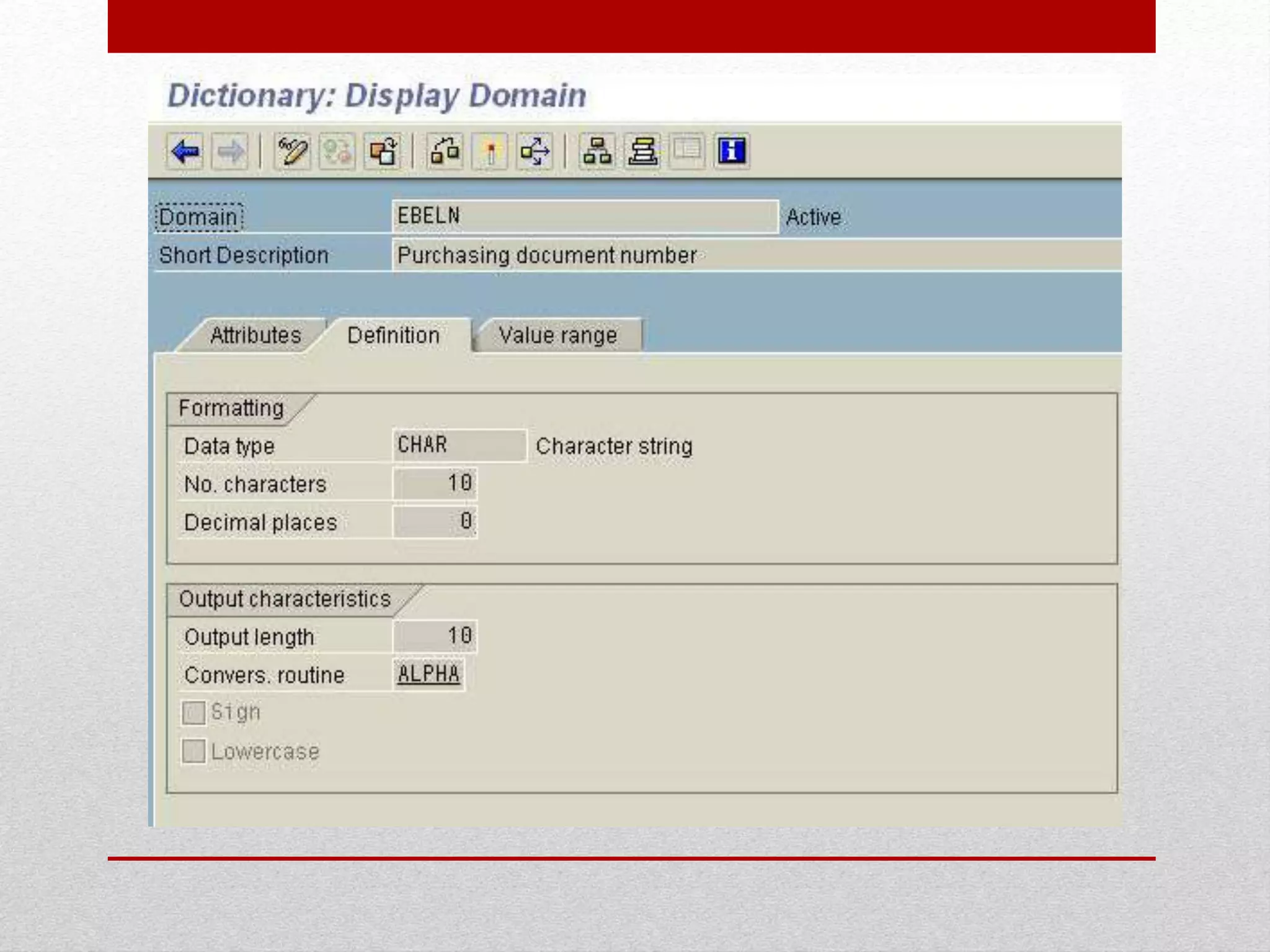The width and height of the screenshot is (1270, 952).
Task: Click the Domain name field EBELN
Action: point(585,216)
